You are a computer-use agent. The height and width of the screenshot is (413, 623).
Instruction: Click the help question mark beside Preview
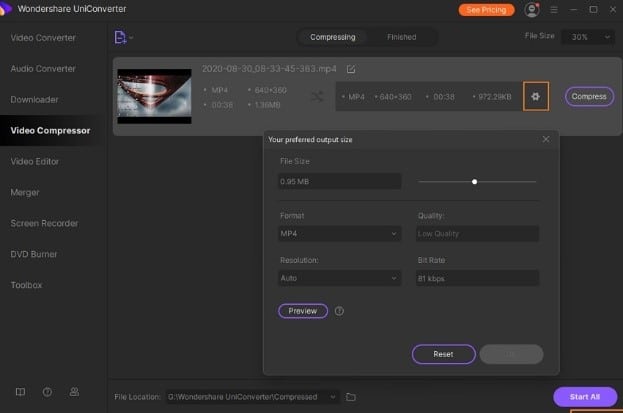340,311
